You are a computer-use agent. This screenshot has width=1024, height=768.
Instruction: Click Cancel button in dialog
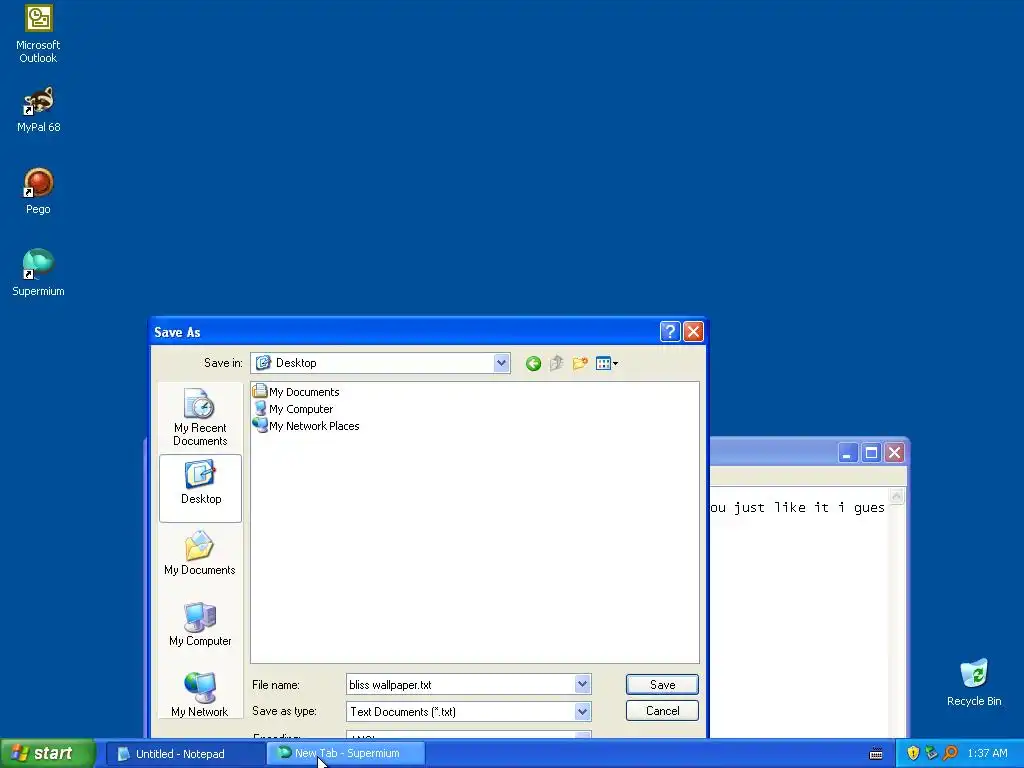pos(662,711)
